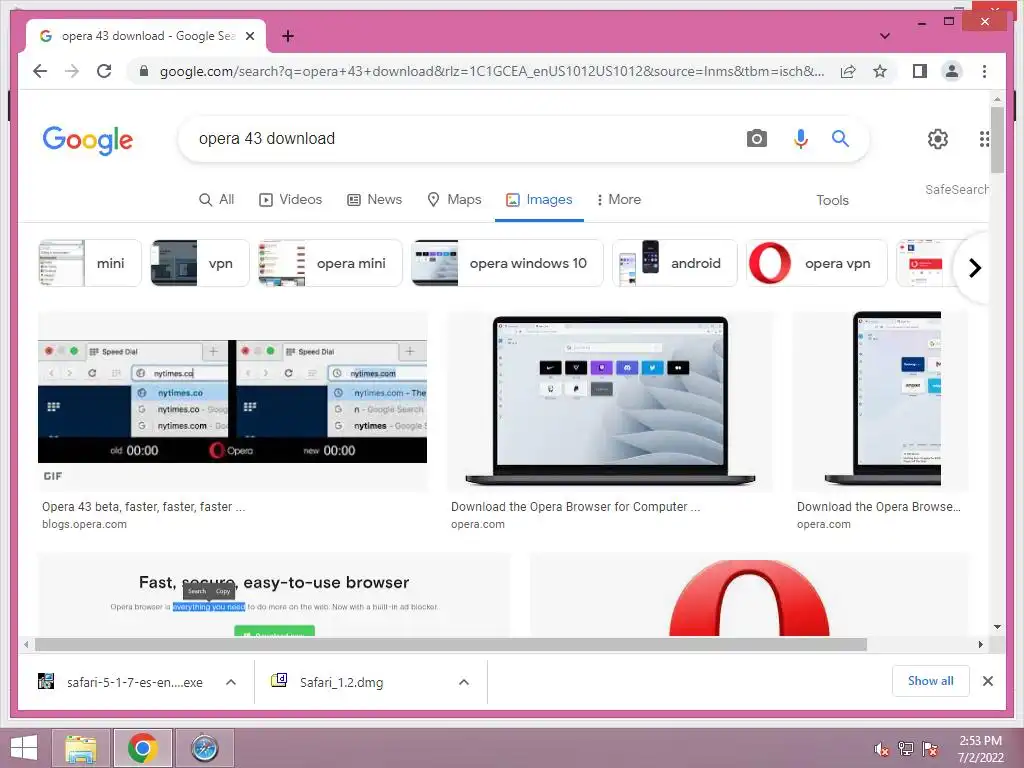Filter images by opera mini chip
The width and height of the screenshot is (1024, 768).
(x=330, y=263)
